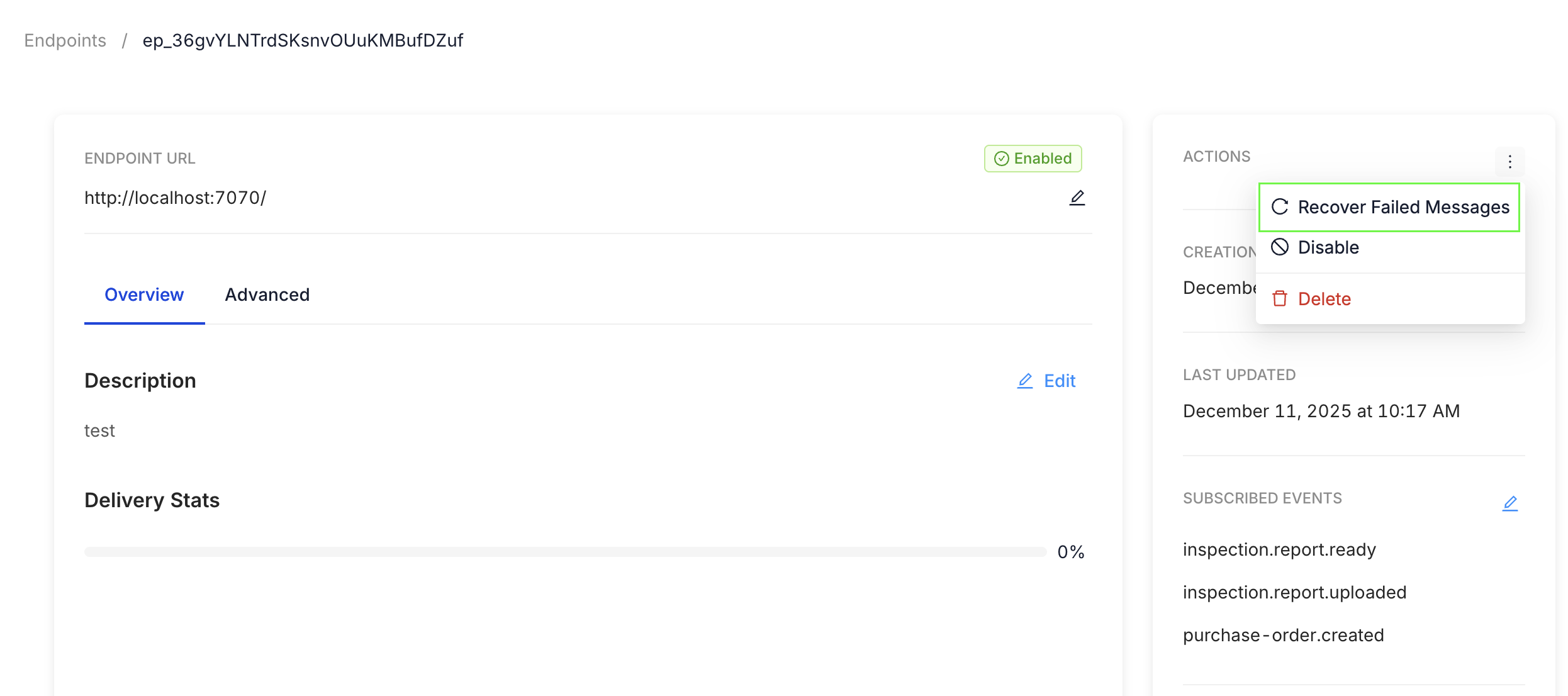1568x696 pixels.
Task: Select the Overview tab
Action: [144, 295]
